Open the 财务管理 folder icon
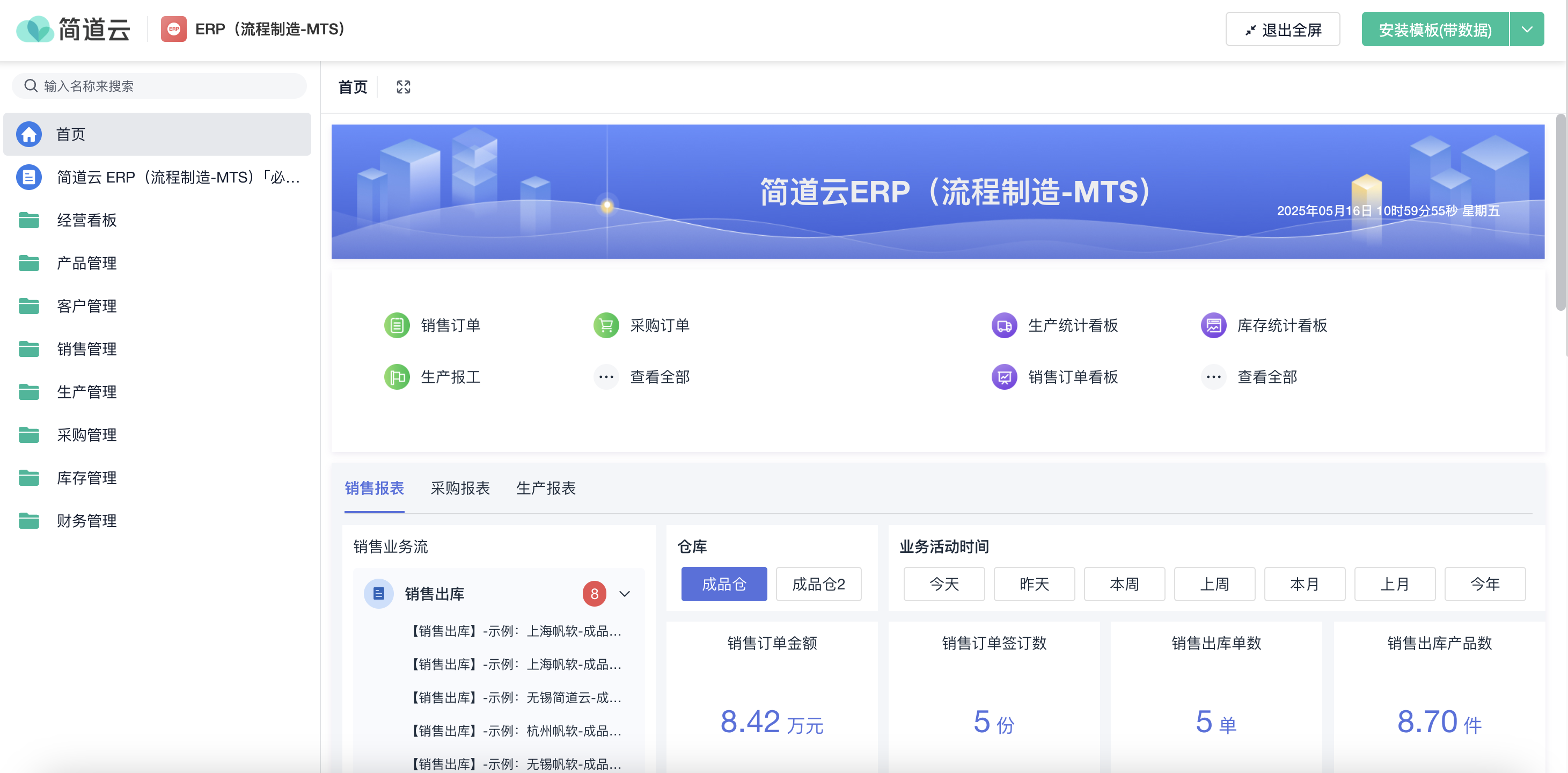This screenshot has width=1568, height=773. (x=28, y=521)
